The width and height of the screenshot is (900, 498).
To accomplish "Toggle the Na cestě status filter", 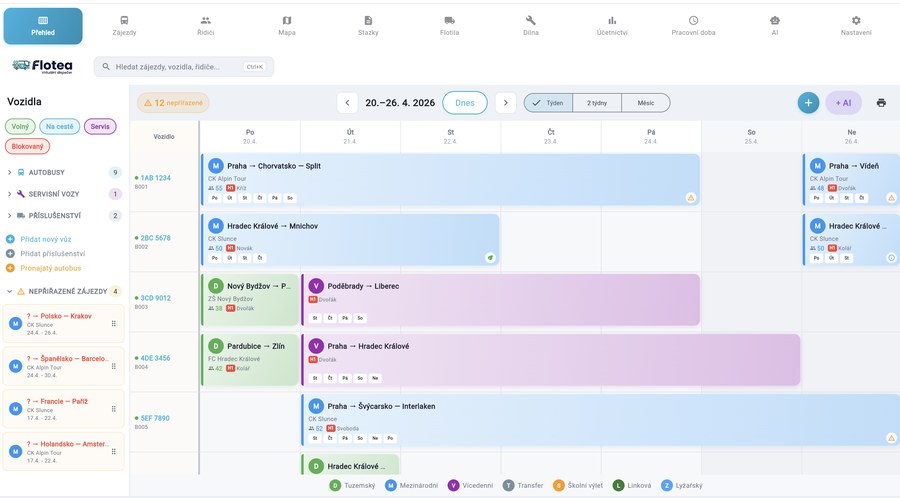I will point(60,126).
